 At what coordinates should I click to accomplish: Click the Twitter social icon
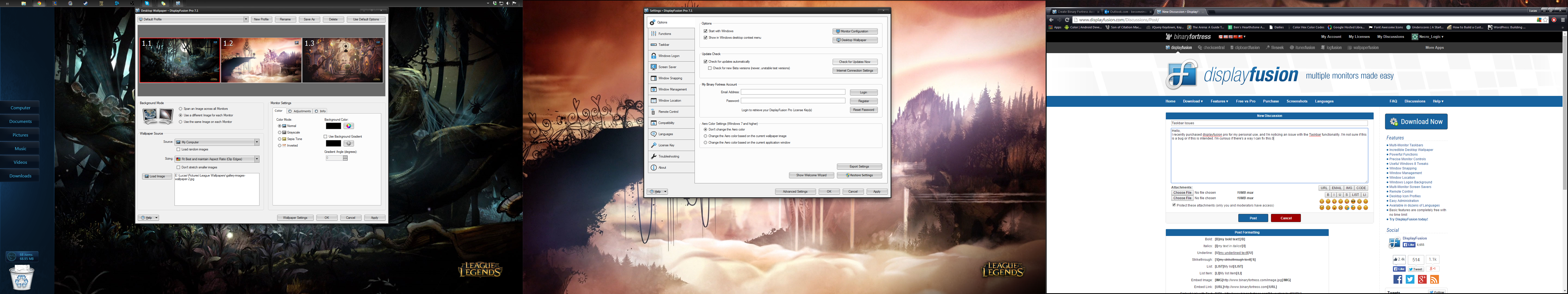(1410, 279)
